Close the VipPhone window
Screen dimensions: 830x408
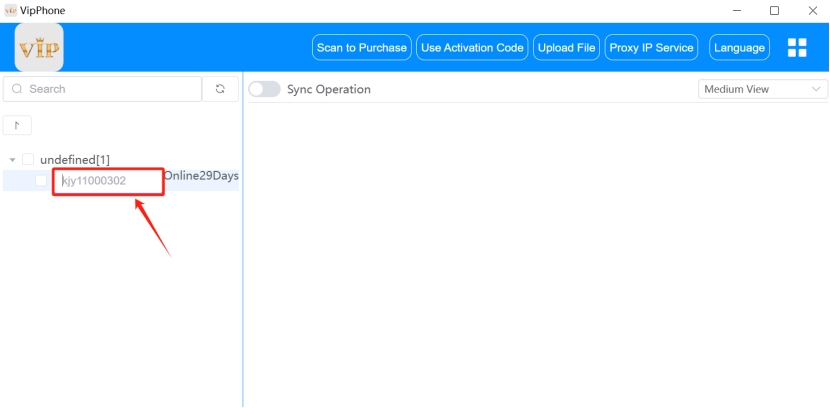tap(813, 11)
